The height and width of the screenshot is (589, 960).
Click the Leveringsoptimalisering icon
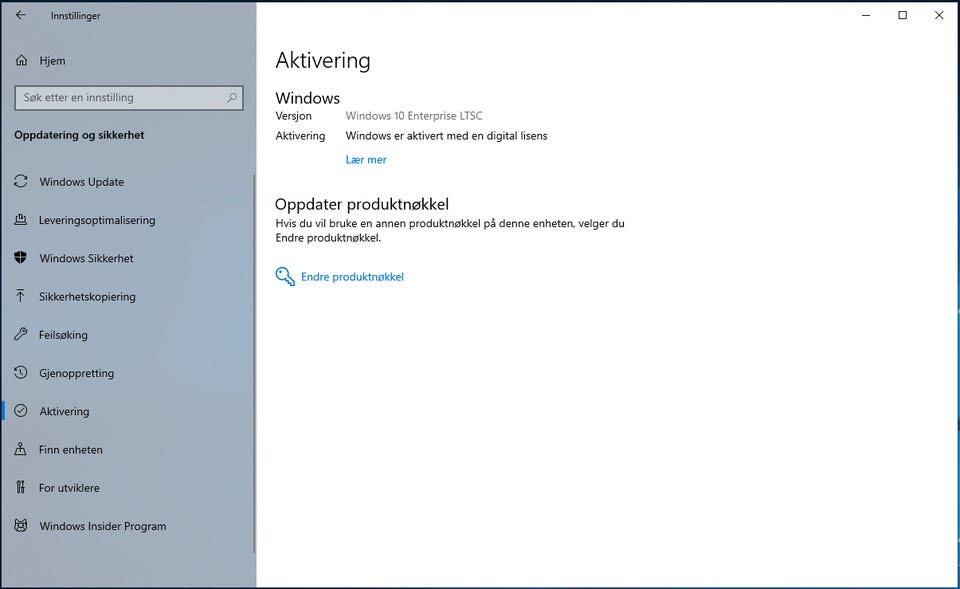21,219
